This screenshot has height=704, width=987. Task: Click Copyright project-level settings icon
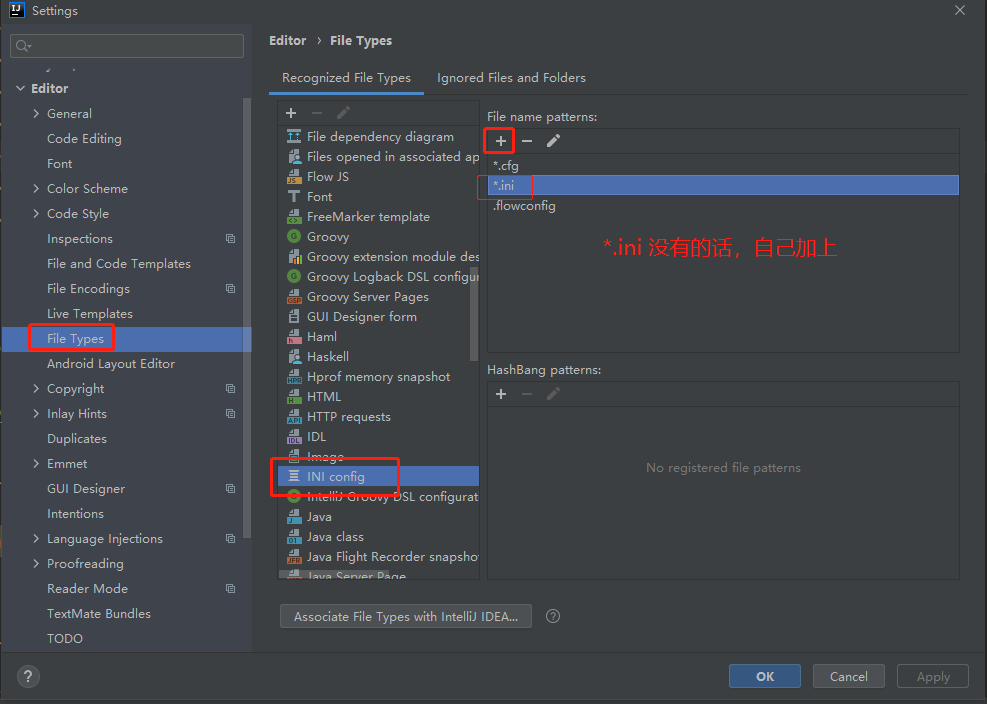click(230, 389)
